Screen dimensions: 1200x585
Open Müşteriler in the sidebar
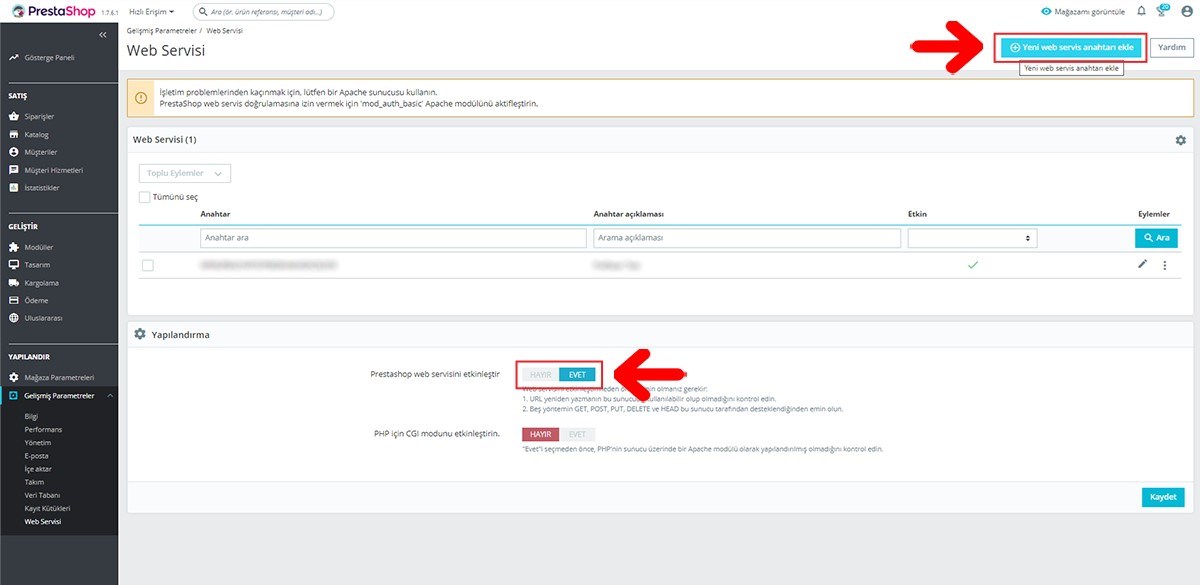(39, 152)
